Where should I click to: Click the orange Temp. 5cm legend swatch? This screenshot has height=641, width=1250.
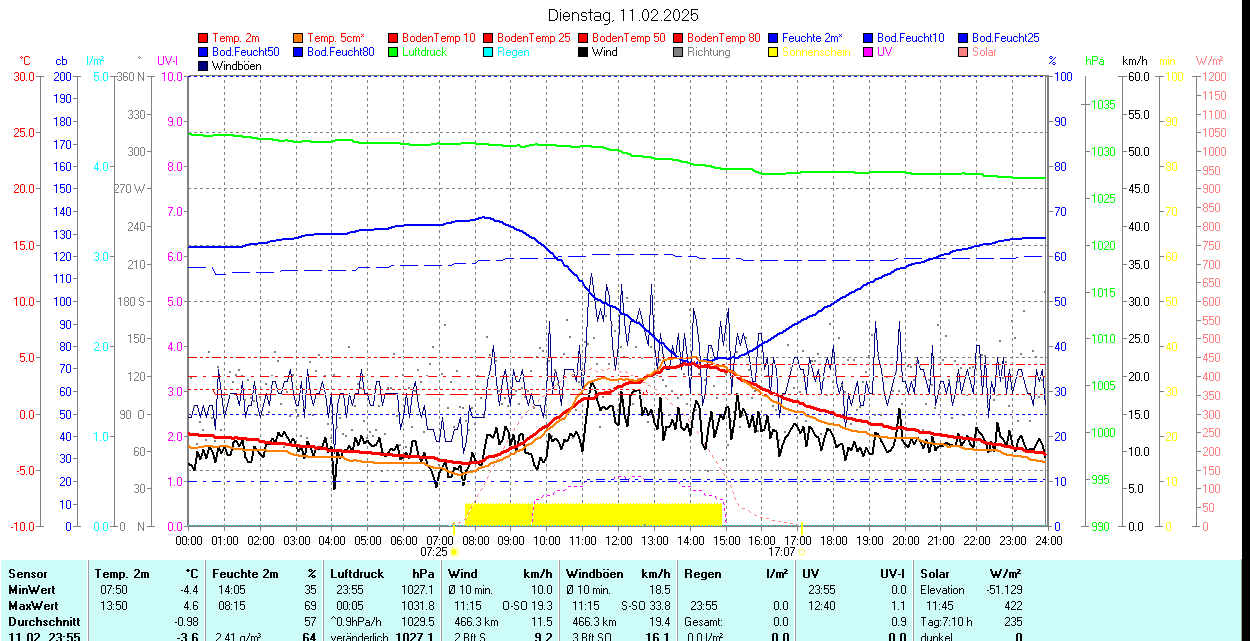299,38
